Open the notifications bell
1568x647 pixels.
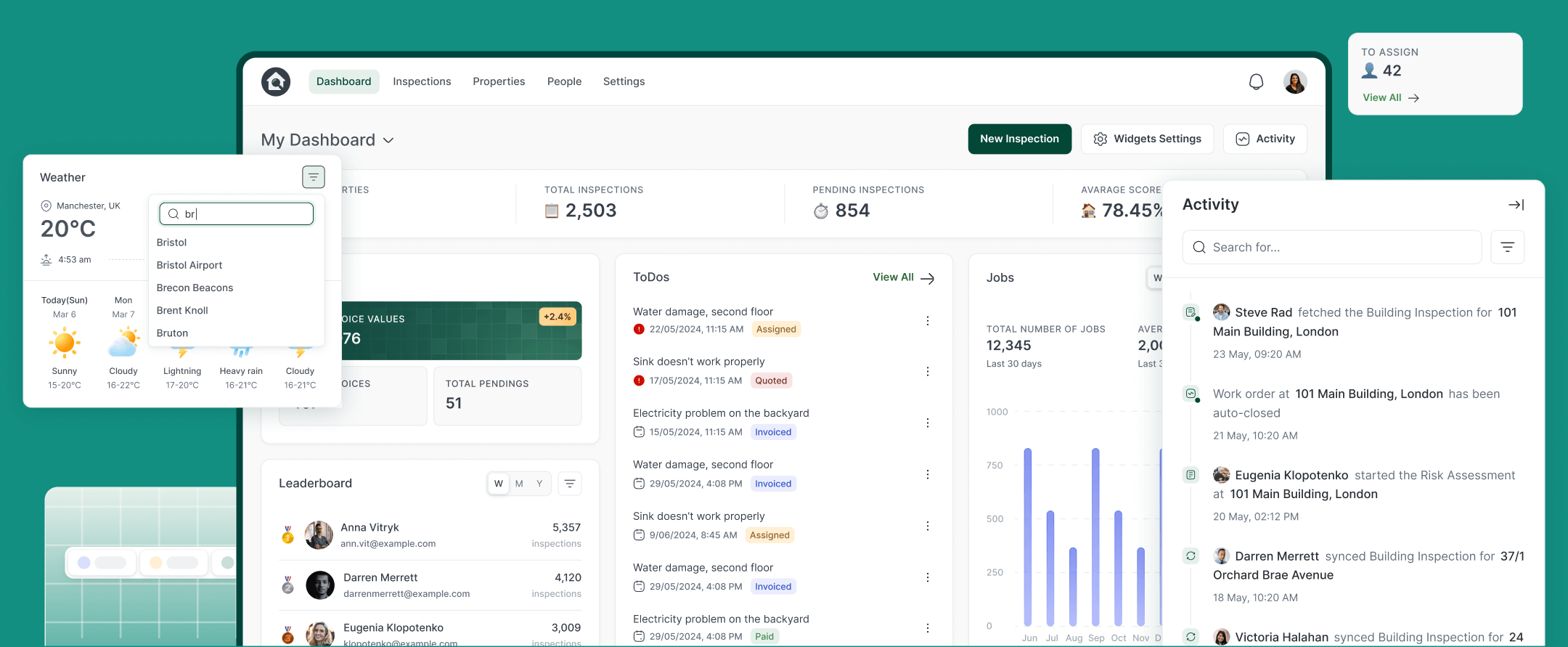click(1256, 82)
